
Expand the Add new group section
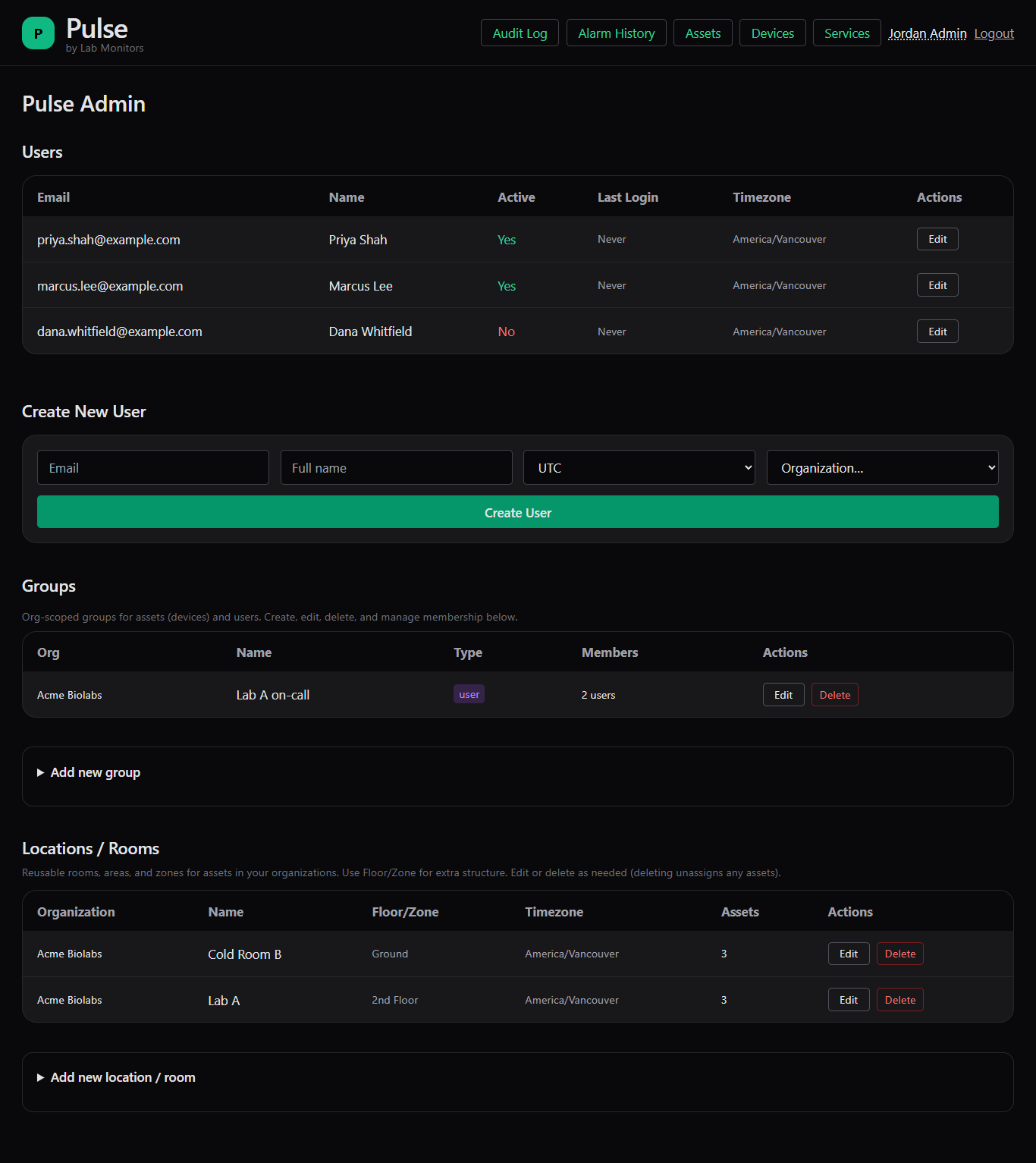pyautogui.click(x=96, y=772)
